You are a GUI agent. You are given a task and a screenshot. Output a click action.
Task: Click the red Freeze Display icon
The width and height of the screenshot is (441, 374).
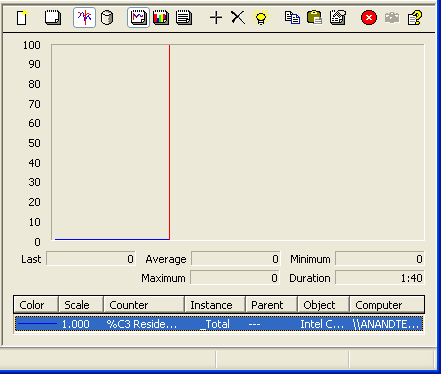tap(369, 17)
